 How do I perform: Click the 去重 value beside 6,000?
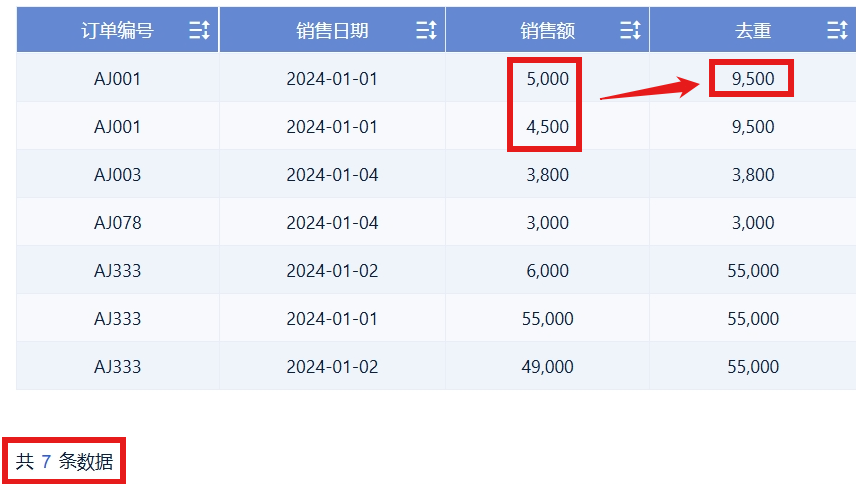(753, 271)
